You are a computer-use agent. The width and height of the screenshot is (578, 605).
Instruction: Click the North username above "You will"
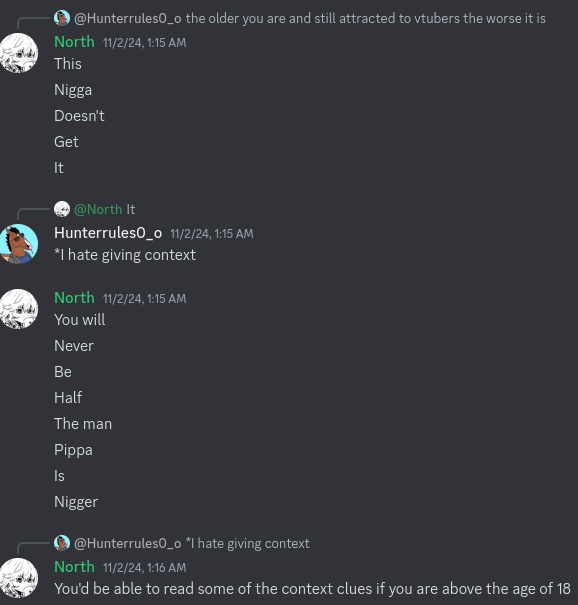tap(74, 298)
